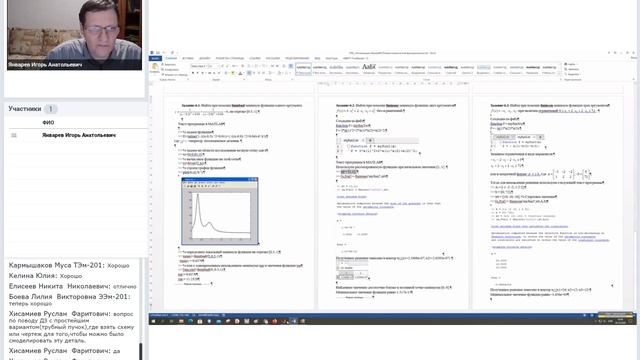Viewport: 640px width, 360px height.
Task: Click the taskbar clock
Action: (x=620, y=321)
